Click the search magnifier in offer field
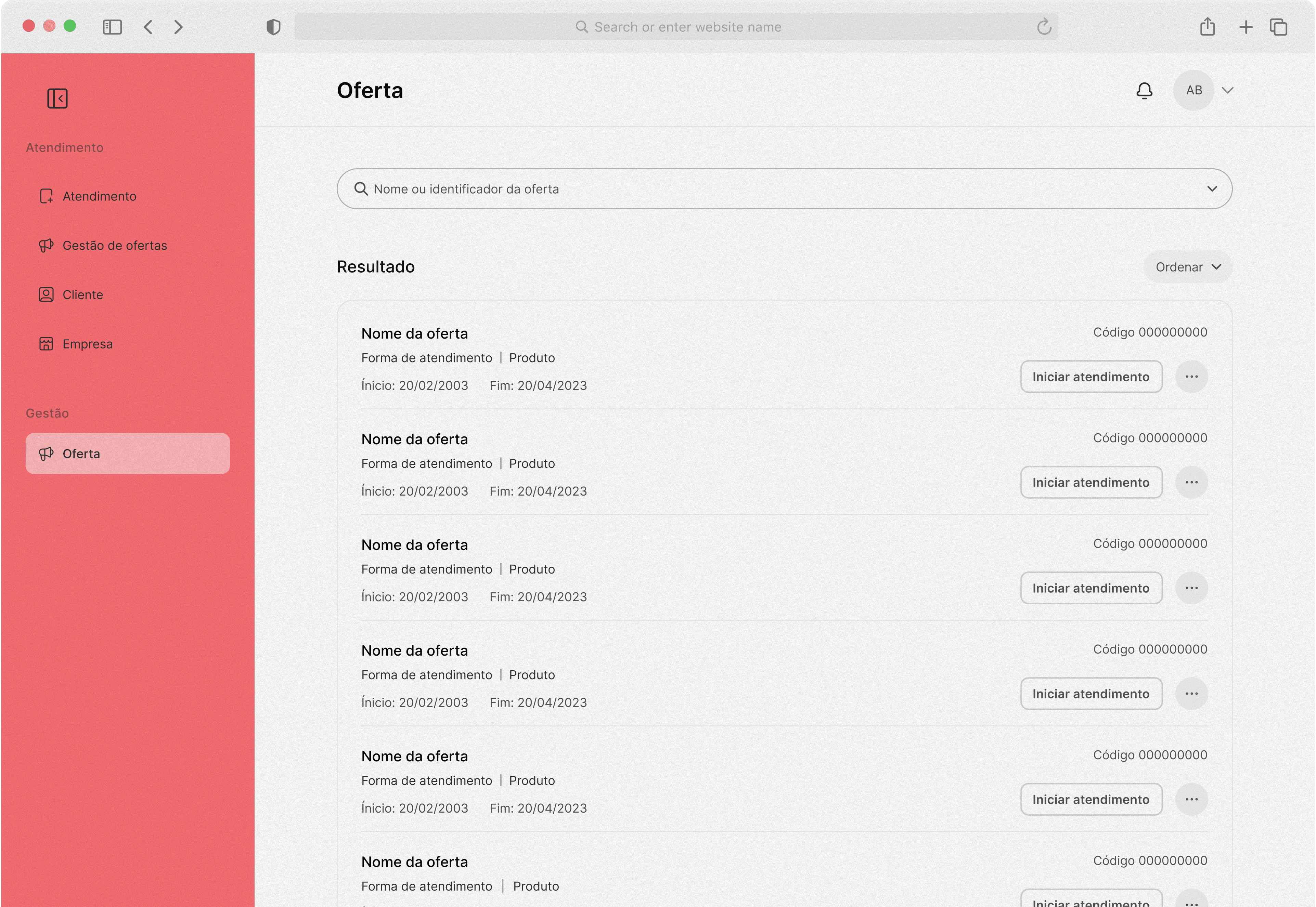Screen dimensions: 1316x907 pos(360,189)
